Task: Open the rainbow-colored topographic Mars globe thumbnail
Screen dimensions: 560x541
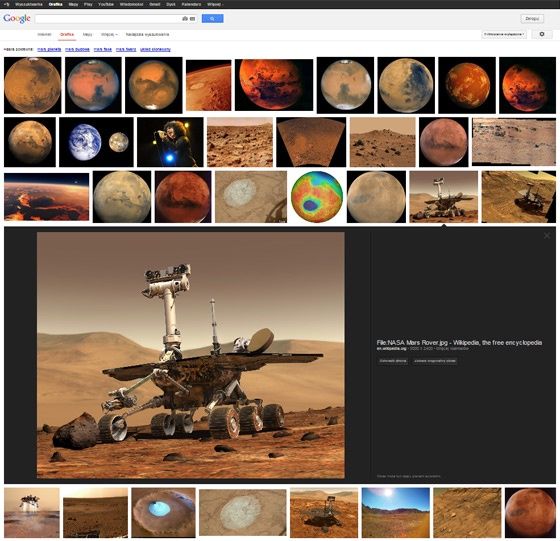Action: tap(317, 197)
